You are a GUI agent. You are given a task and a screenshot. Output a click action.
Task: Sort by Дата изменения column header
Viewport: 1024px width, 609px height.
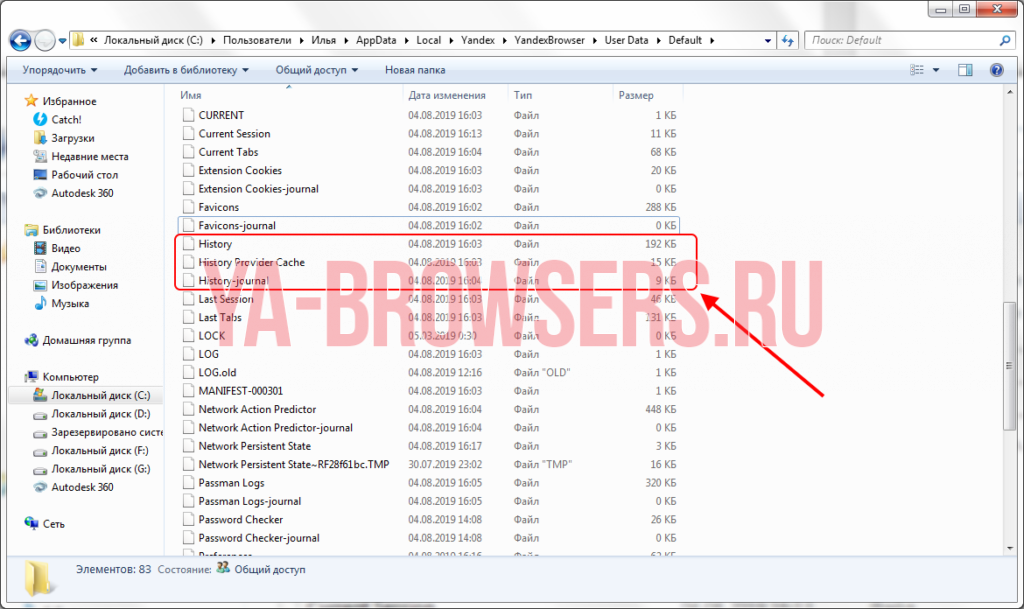[x=446, y=95]
